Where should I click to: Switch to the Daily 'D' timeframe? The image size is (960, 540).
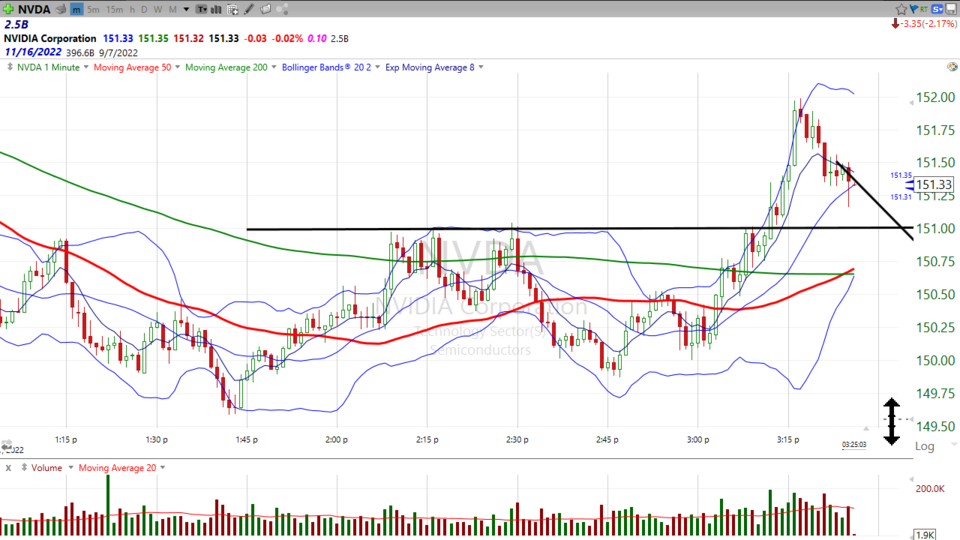(145, 9)
